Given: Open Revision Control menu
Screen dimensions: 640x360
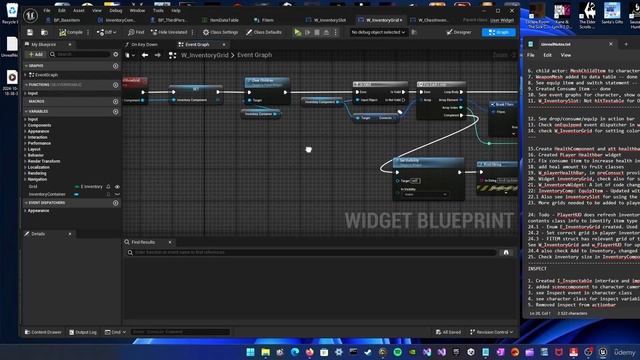Looking at the screenshot, I should tap(491, 332).
